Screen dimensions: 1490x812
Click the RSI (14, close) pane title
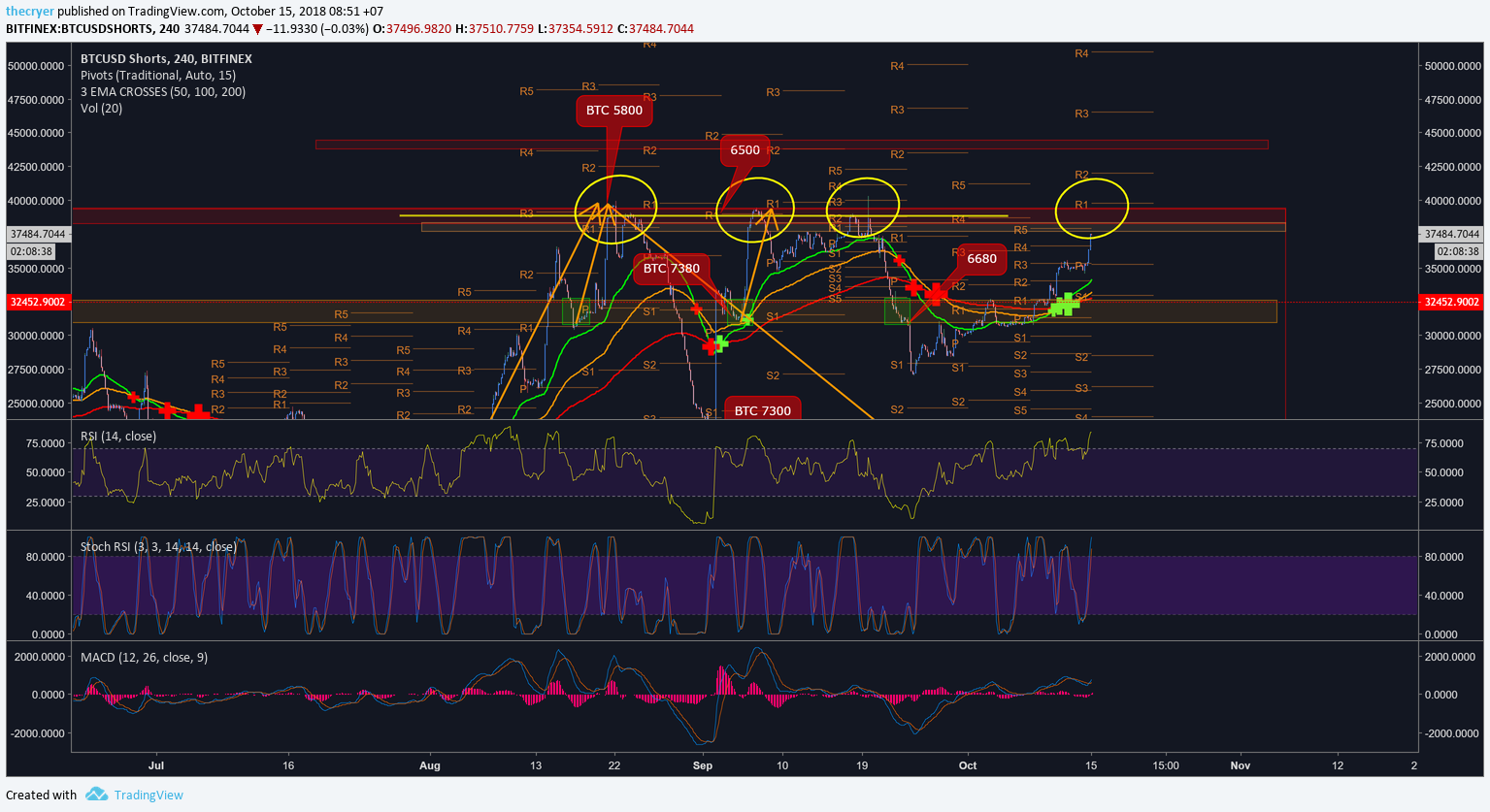point(118,437)
